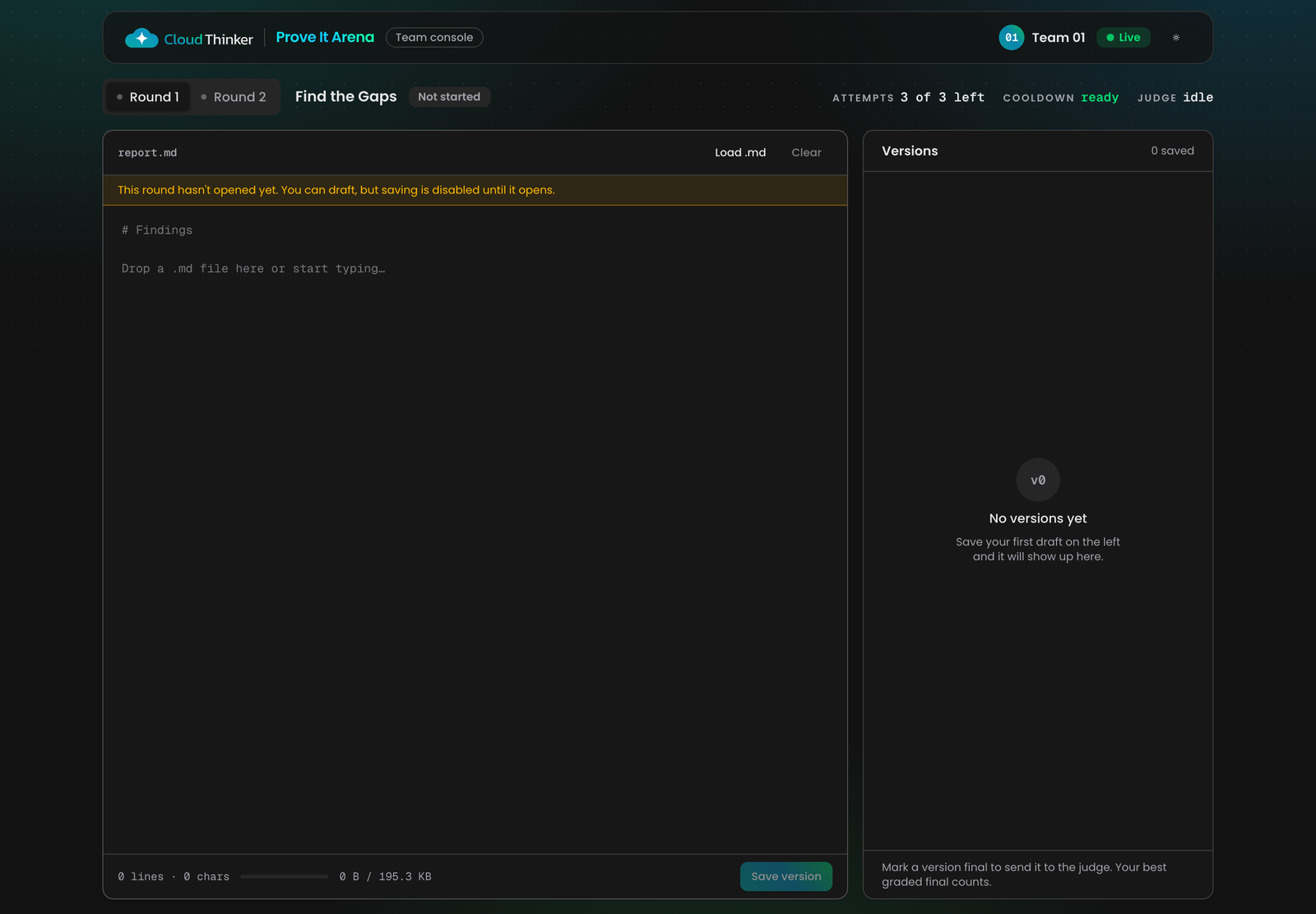Click the Prove It Arena title

pyautogui.click(x=325, y=37)
